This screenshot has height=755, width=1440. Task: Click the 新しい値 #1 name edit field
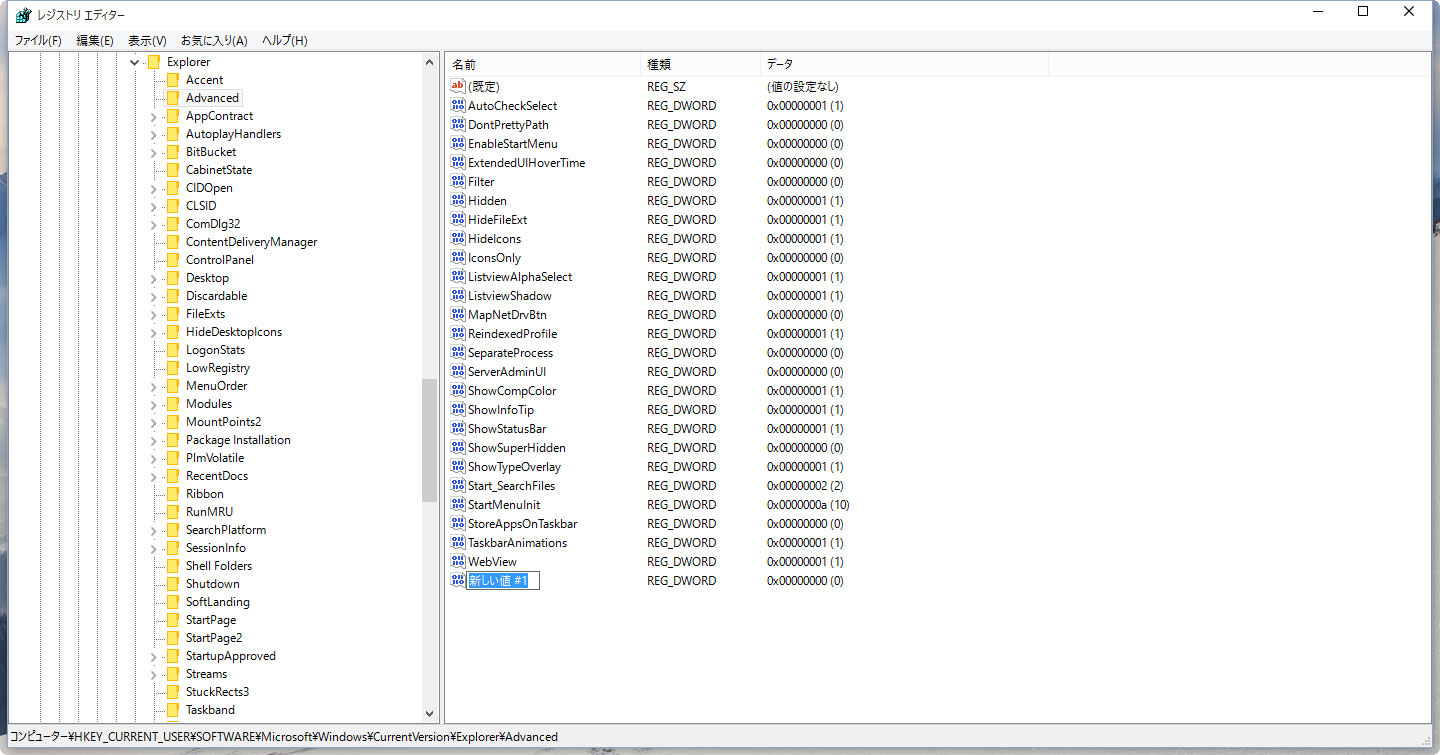click(503, 581)
